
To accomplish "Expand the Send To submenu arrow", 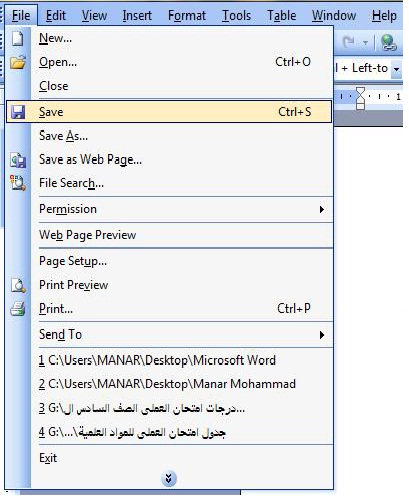I will 322,335.
